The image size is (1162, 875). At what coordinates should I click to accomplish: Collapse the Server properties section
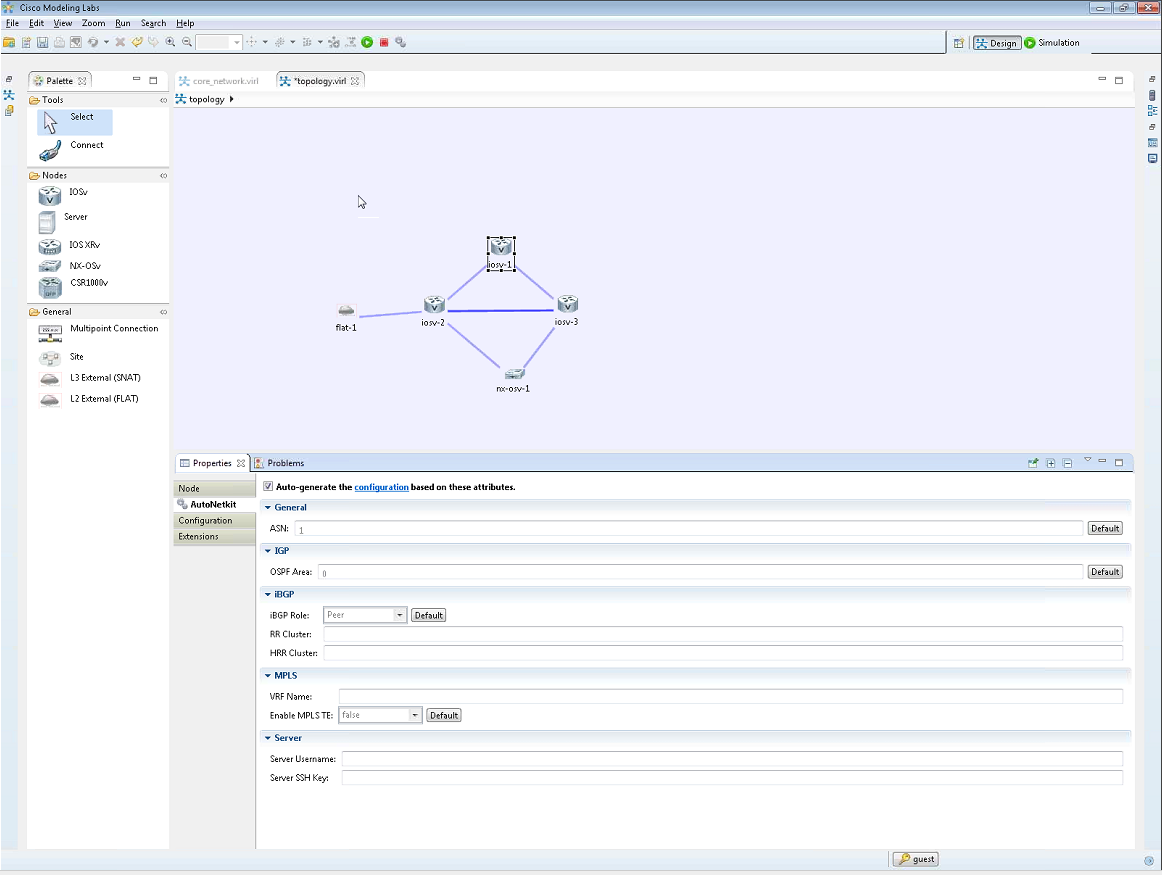pos(268,738)
